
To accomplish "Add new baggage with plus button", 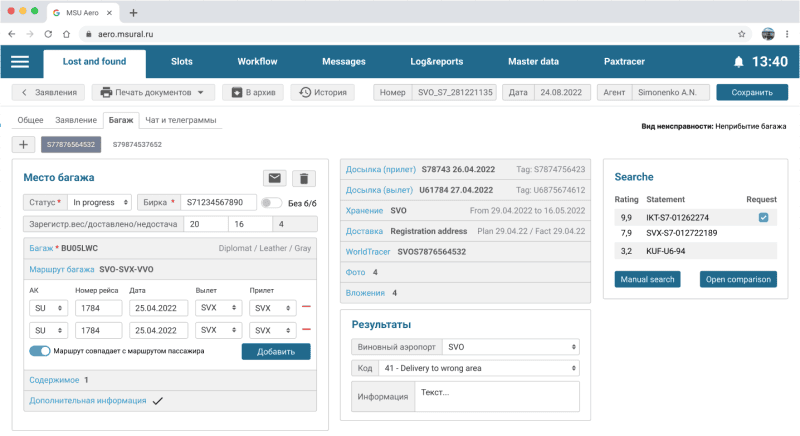I will [x=24, y=144].
